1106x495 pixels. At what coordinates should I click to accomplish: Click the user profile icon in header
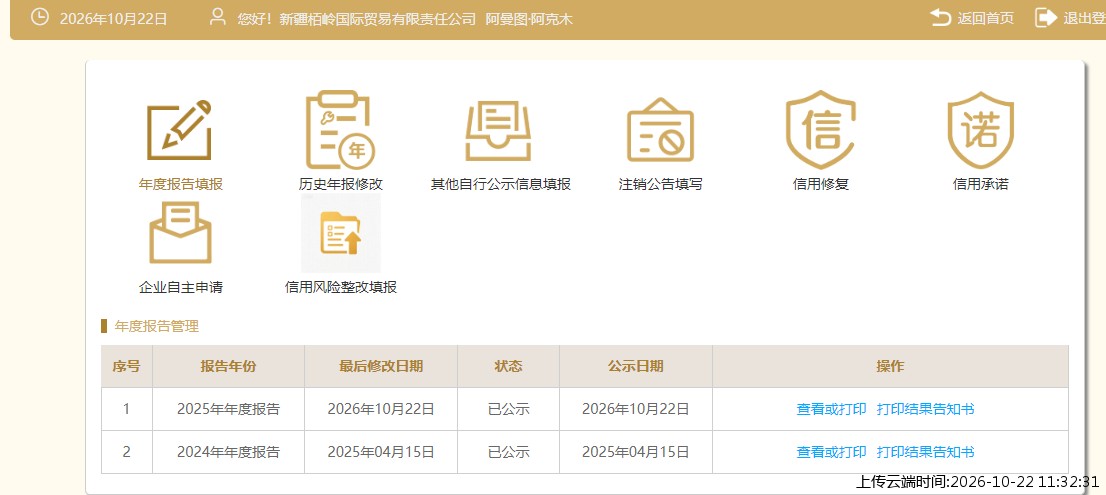[x=218, y=17]
